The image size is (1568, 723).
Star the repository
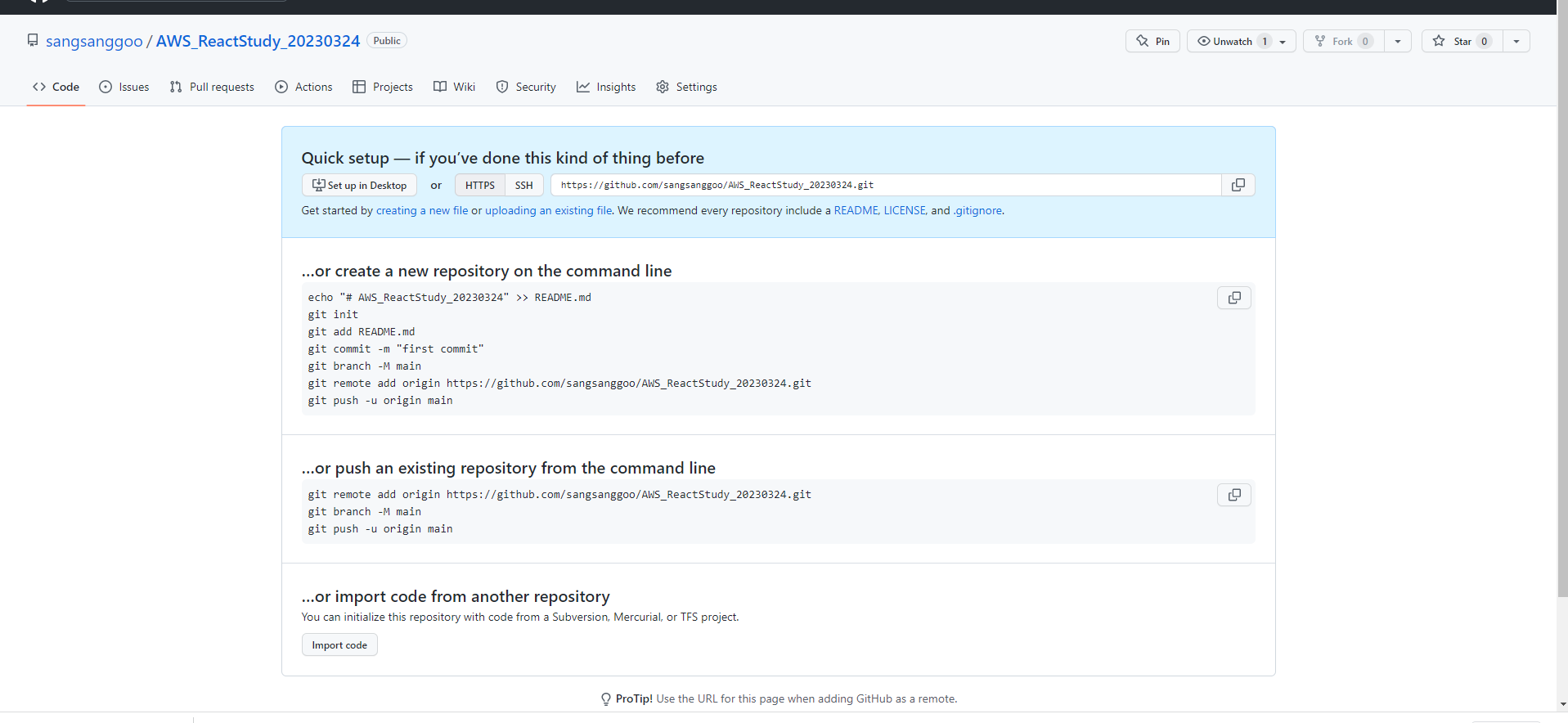coord(1462,41)
